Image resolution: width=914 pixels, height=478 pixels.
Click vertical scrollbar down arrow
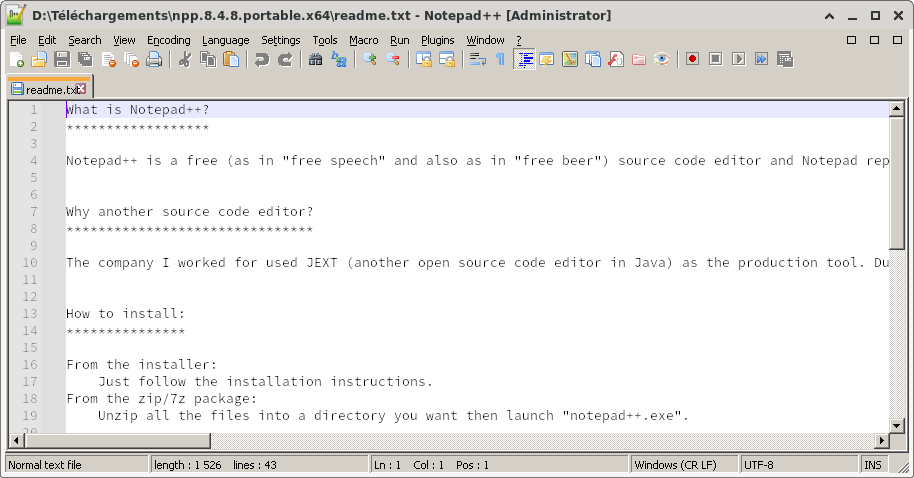click(897, 424)
